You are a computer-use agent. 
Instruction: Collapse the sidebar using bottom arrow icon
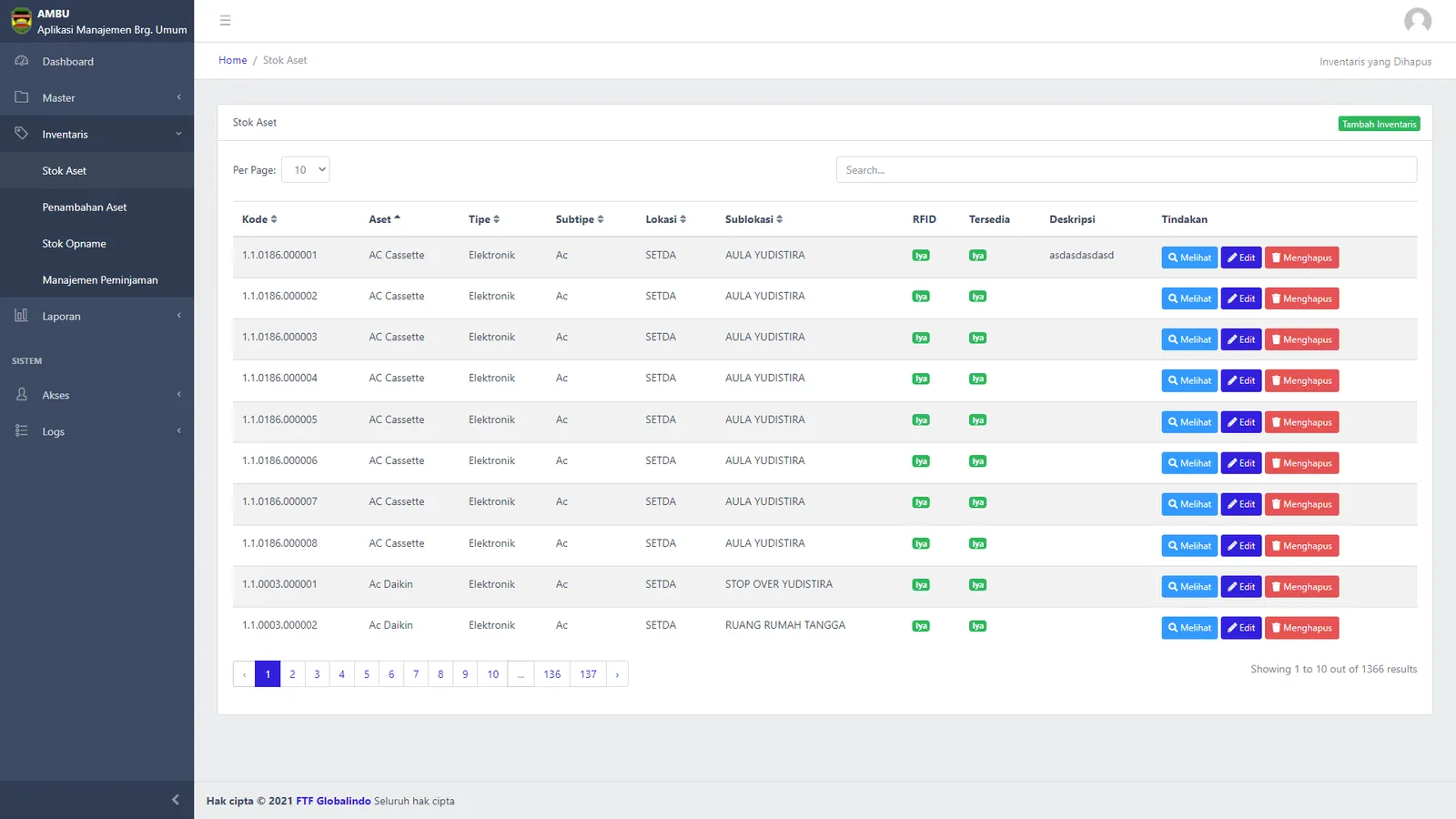point(176,800)
